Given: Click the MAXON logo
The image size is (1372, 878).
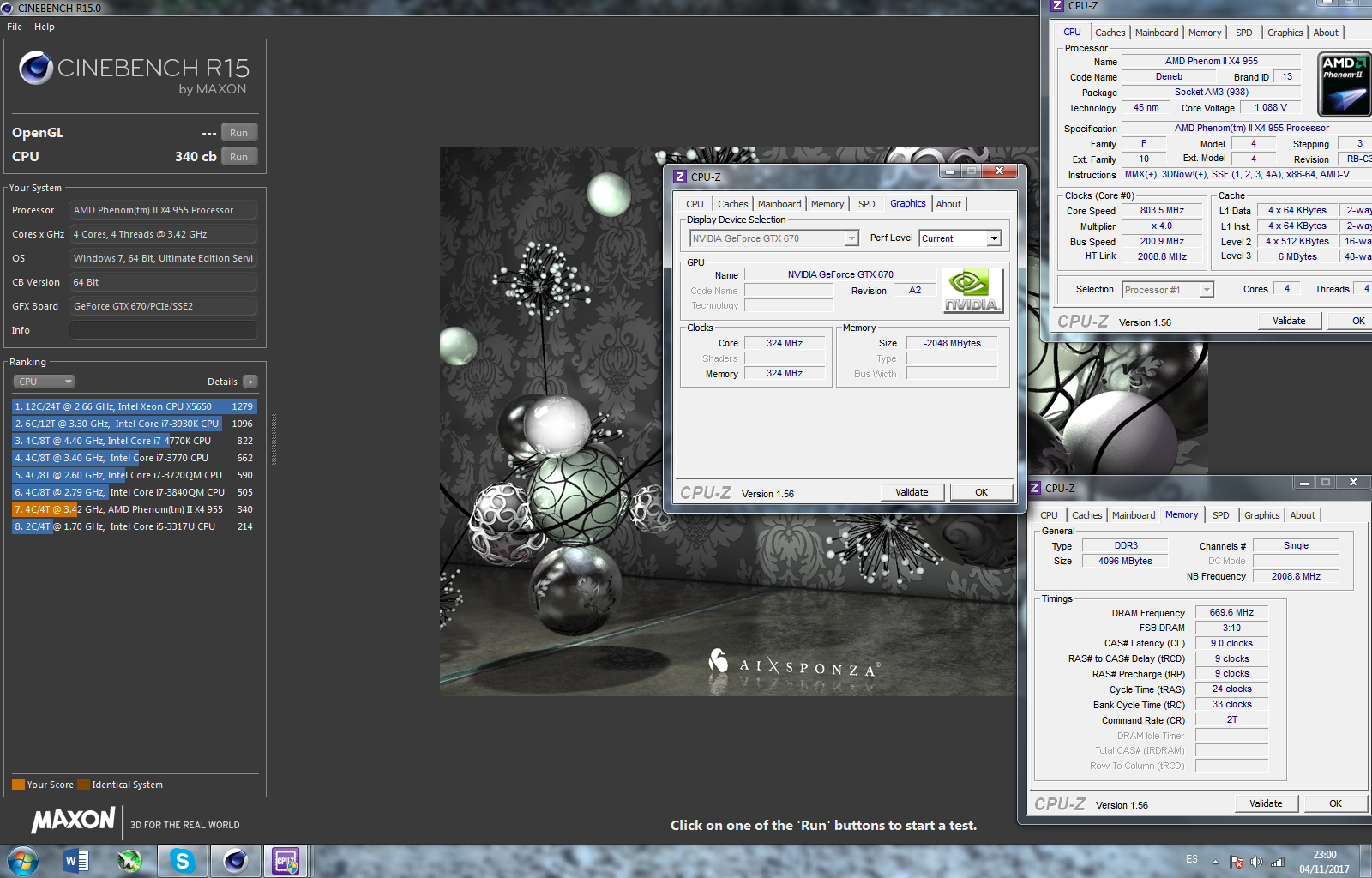Looking at the screenshot, I should click(73, 820).
